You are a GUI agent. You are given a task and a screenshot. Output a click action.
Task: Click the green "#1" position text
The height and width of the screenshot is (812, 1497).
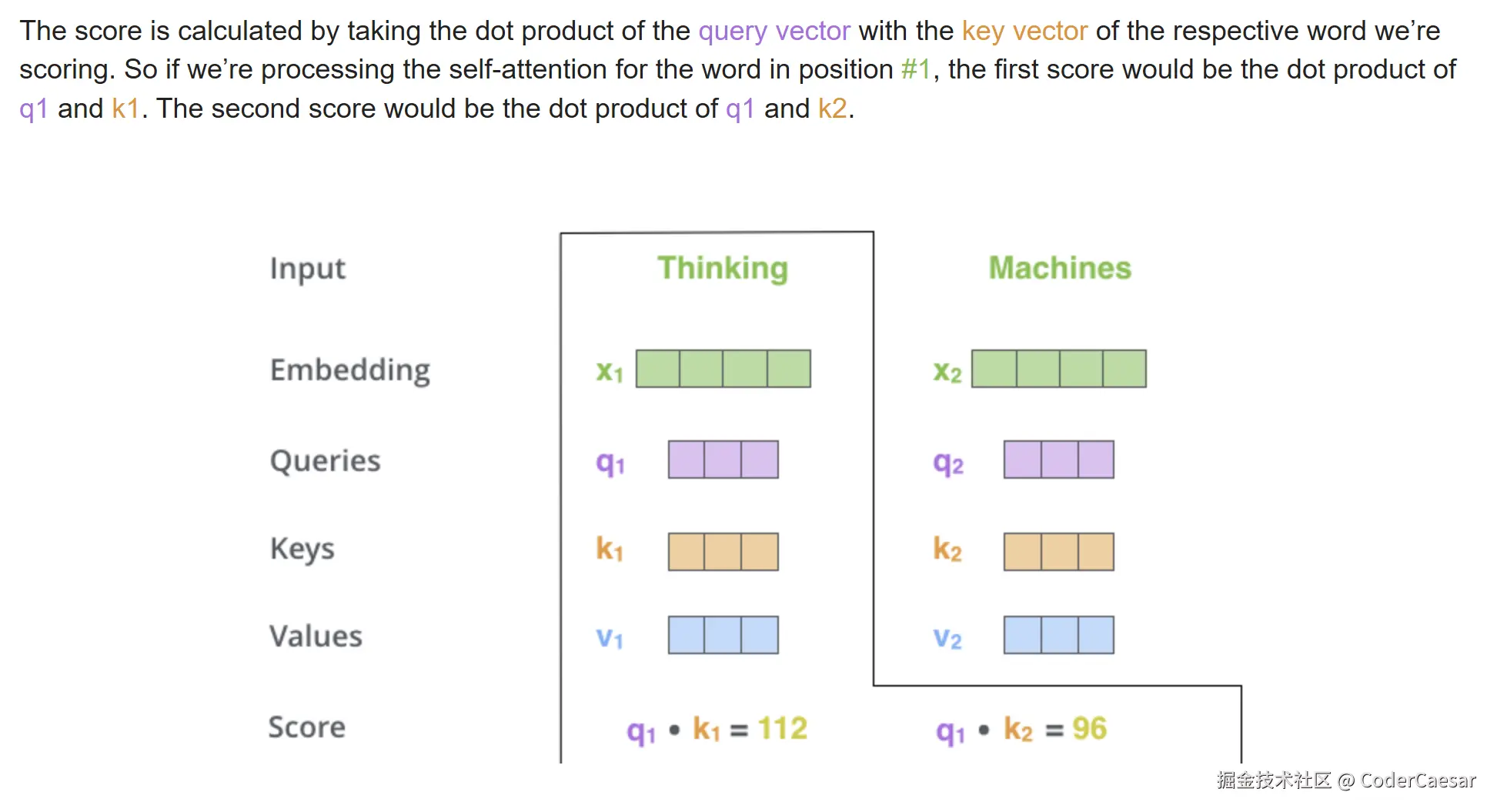pyautogui.click(x=915, y=70)
